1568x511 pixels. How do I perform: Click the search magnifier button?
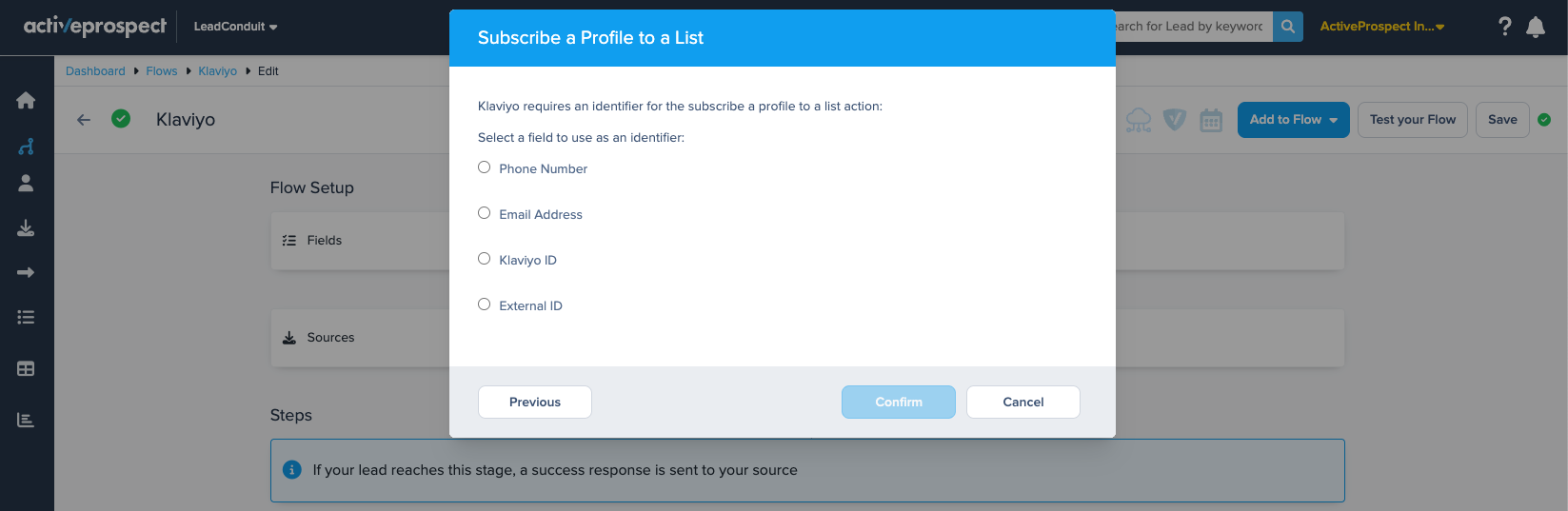click(1287, 27)
